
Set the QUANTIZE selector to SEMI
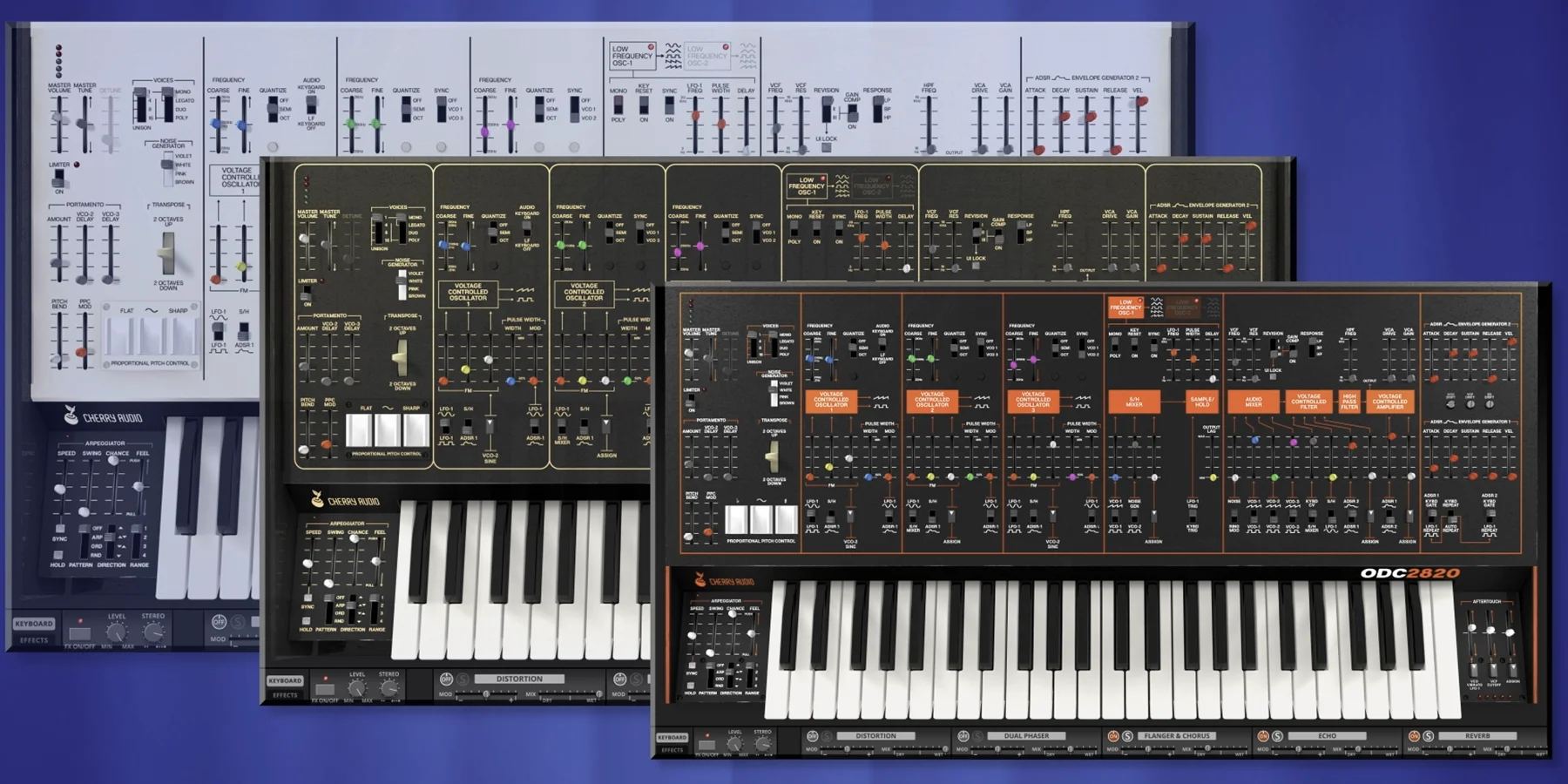852,346
